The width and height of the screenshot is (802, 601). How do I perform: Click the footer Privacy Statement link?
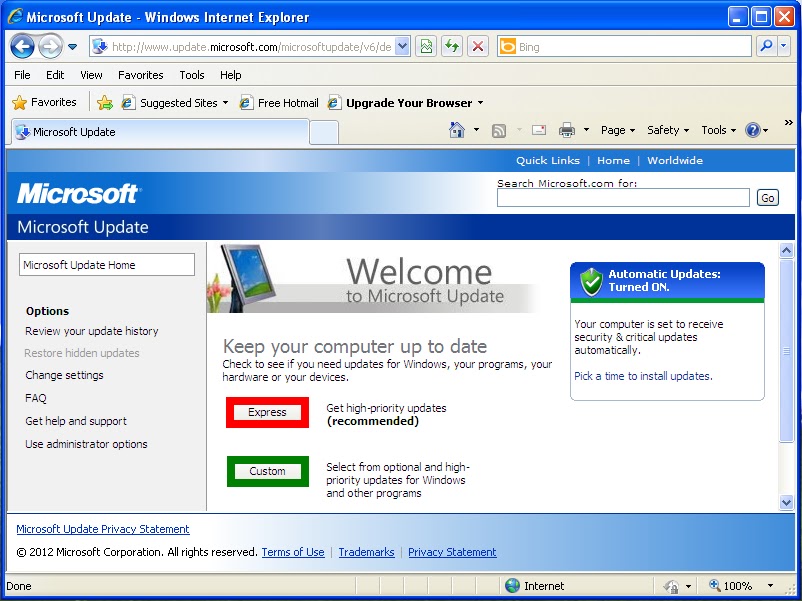click(x=452, y=552)
